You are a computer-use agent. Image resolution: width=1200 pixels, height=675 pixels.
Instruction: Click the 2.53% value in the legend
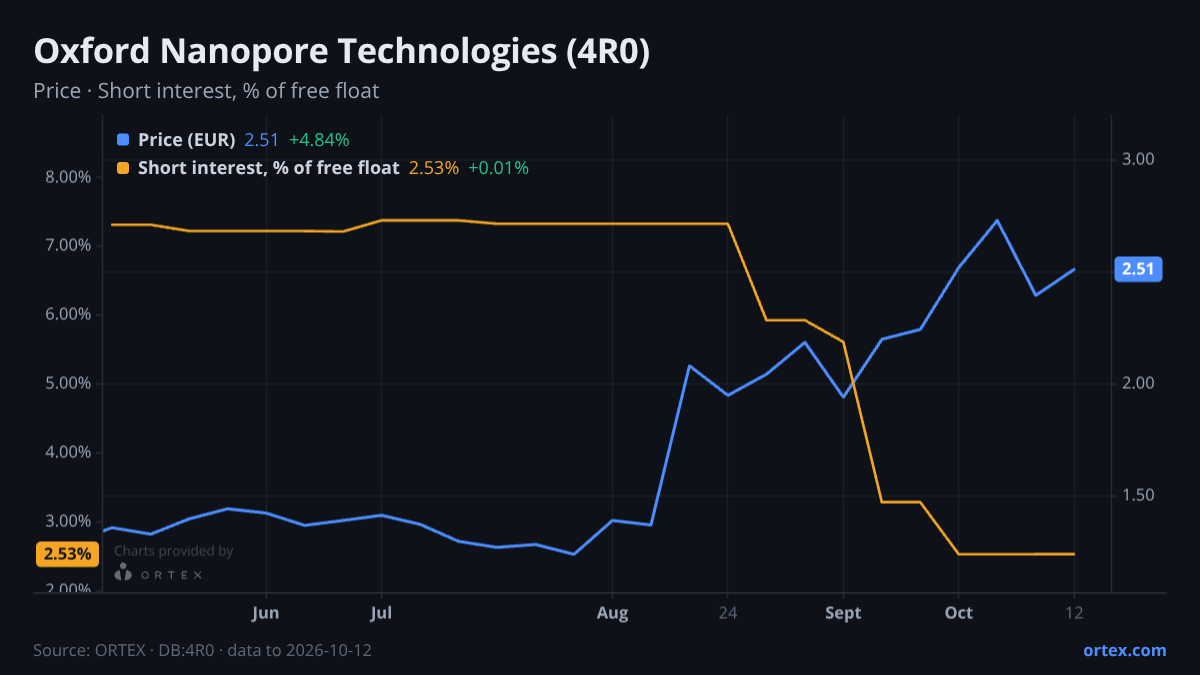(434, 168)
